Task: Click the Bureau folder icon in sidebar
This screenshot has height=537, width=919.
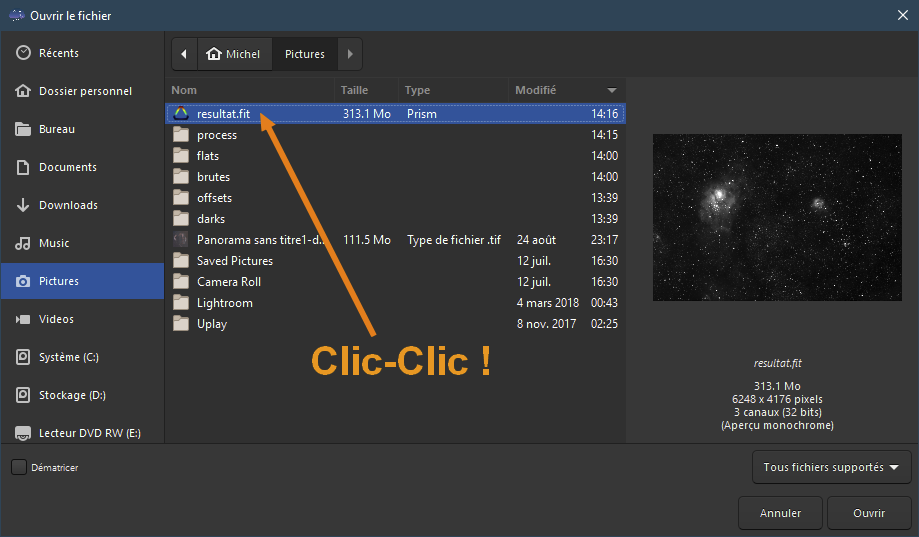Action: 23,129
